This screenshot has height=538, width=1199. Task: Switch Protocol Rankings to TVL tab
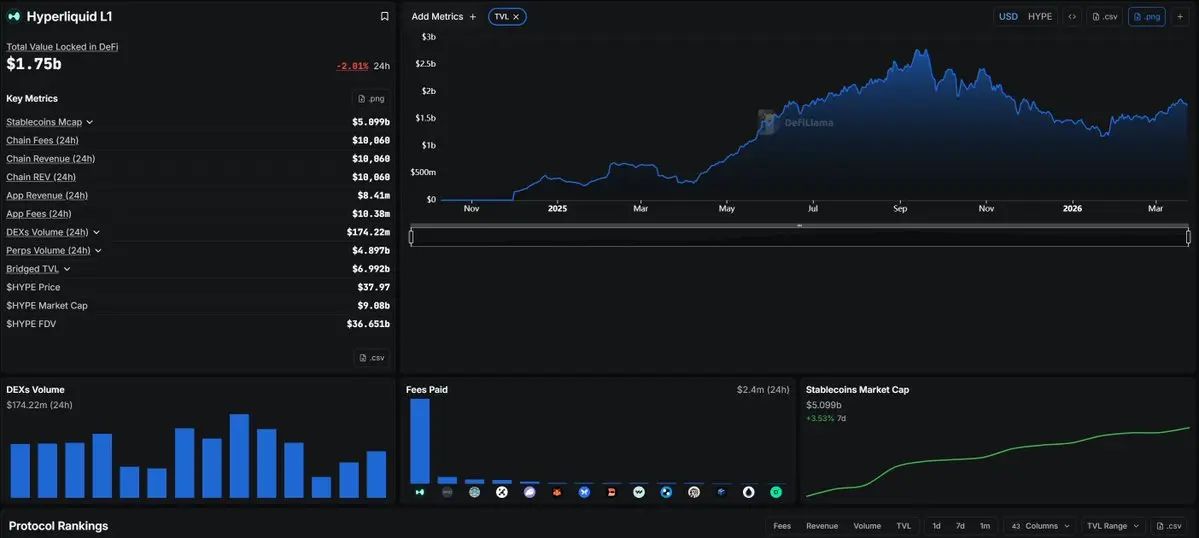tap(904, 526)
